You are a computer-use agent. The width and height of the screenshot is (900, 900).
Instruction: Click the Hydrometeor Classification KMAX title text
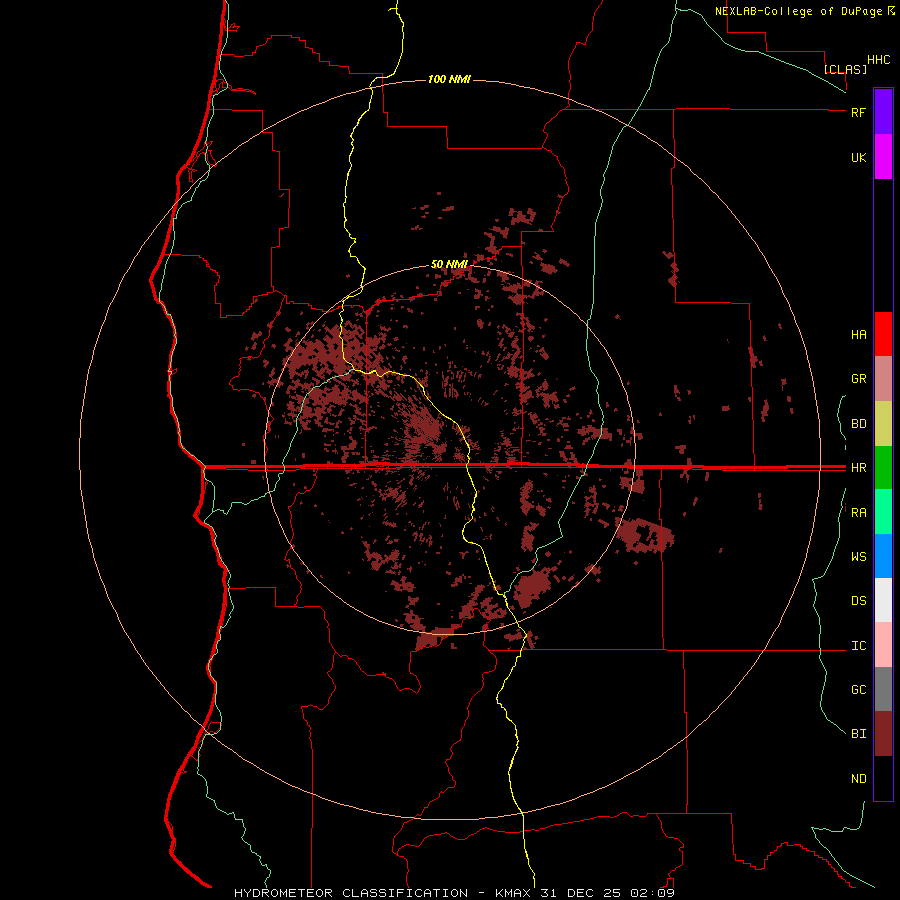(454, 893)
